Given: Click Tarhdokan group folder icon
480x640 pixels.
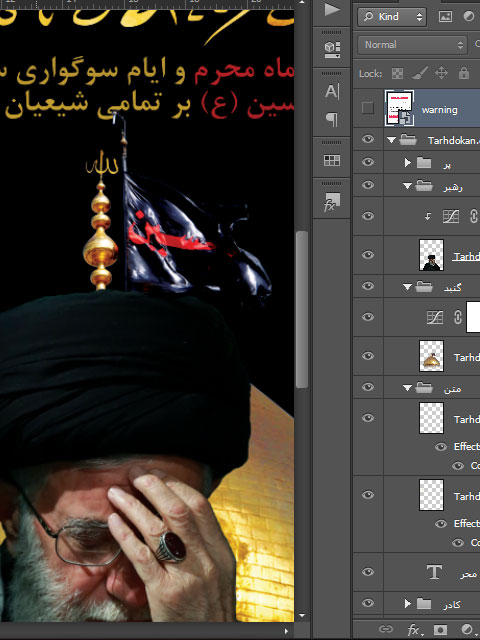Looking at the screenshot, I should click(x=408, y=140).
